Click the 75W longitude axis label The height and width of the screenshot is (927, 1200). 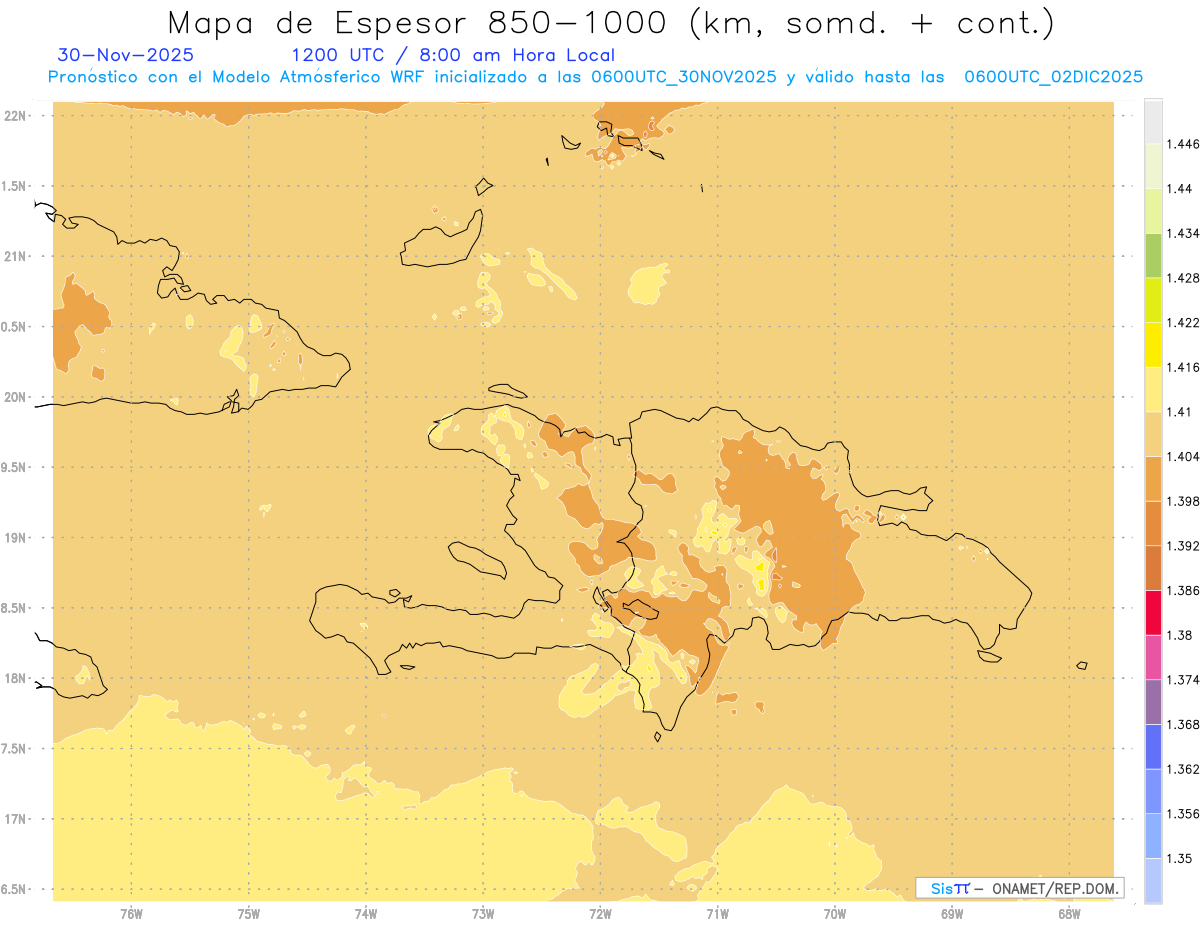pyautogui.click(x=248, y=913)
